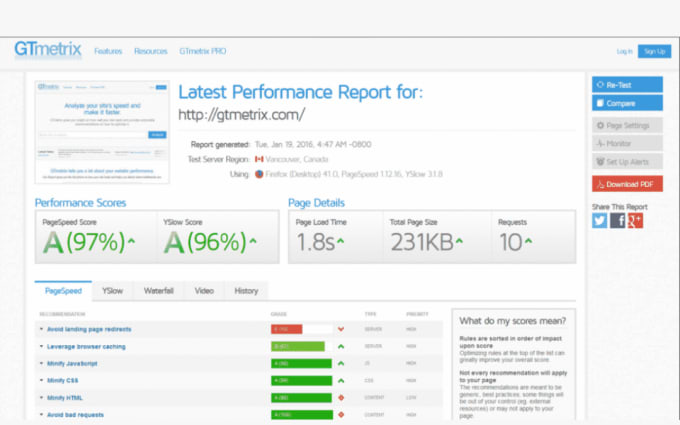This screenshot has height=425, width=680.
Task: Click Requests trend arrow
Action: (528, 239)
